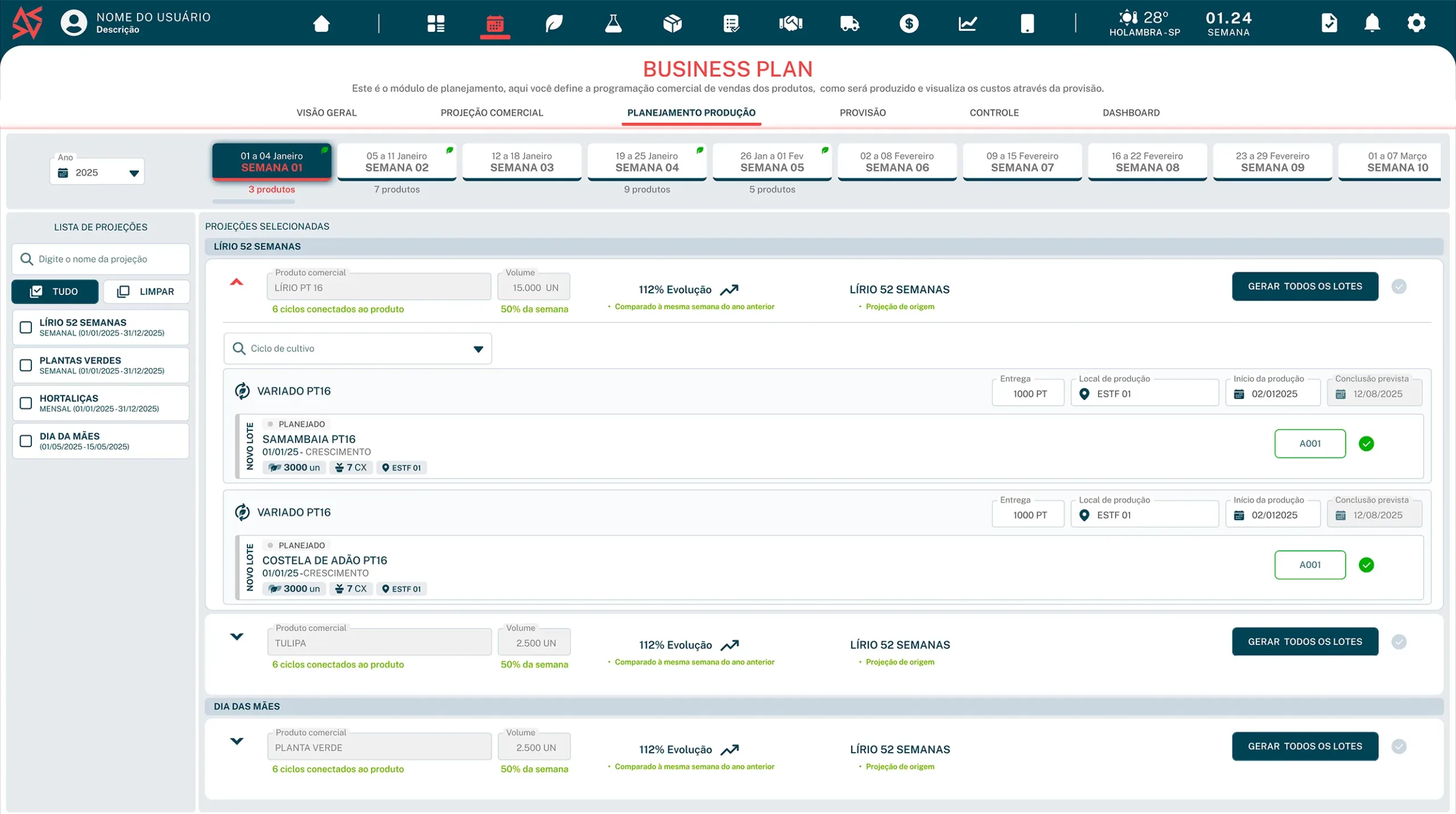The width and height of the screenshot is (1456, 814).
Task: Select the SEMANA 04 week tab
Action: tap(647, 162)
